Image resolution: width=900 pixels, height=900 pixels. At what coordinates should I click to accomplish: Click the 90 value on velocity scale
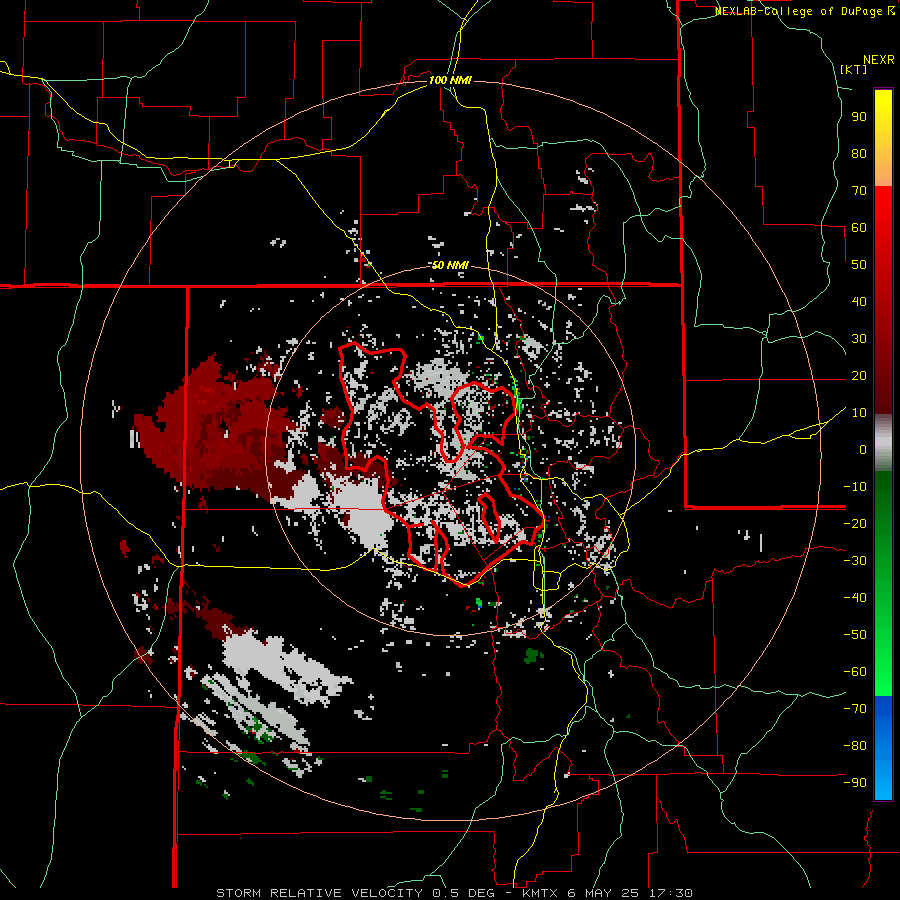(859, 117)
